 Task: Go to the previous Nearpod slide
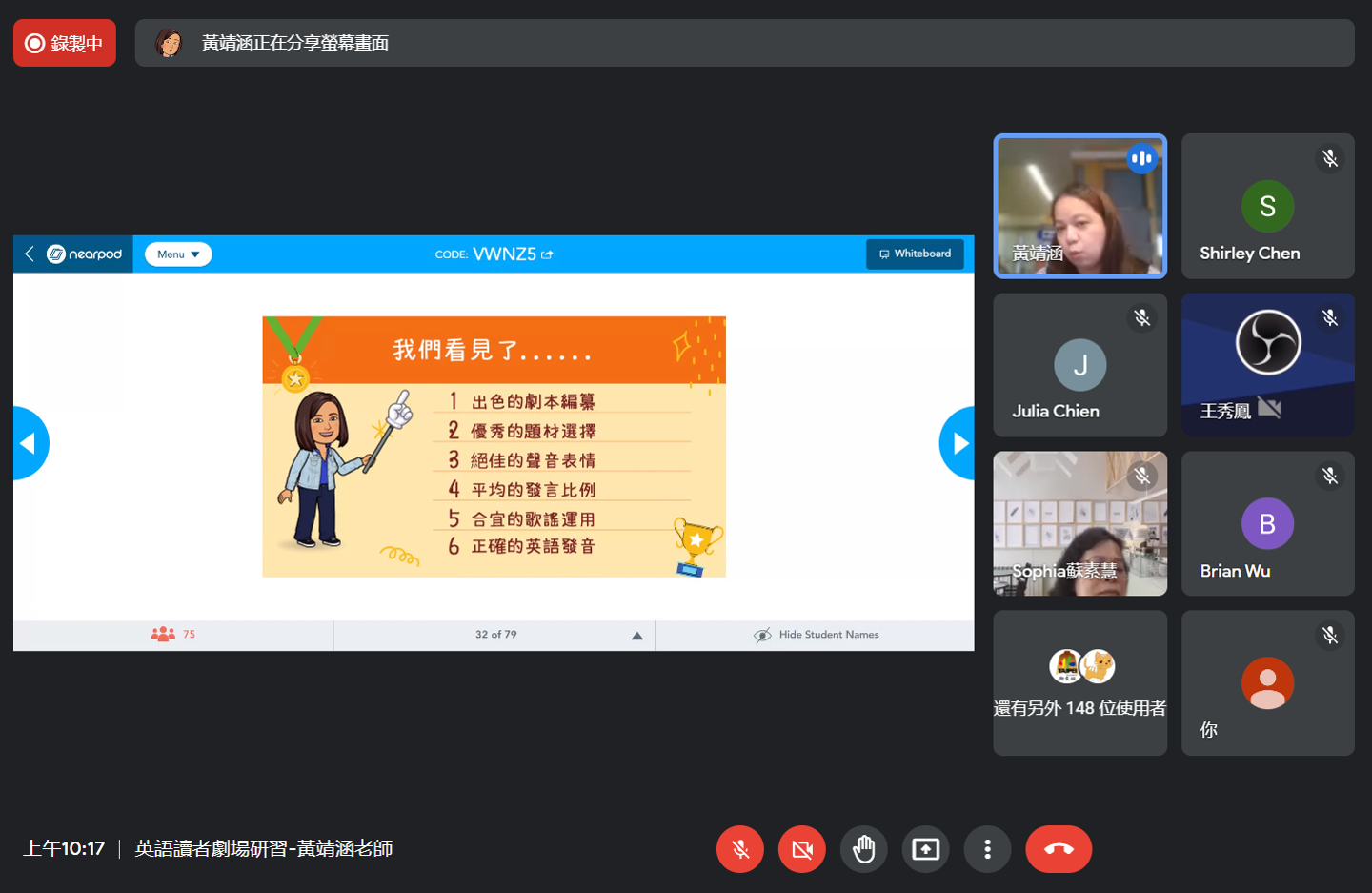(30, 443)
